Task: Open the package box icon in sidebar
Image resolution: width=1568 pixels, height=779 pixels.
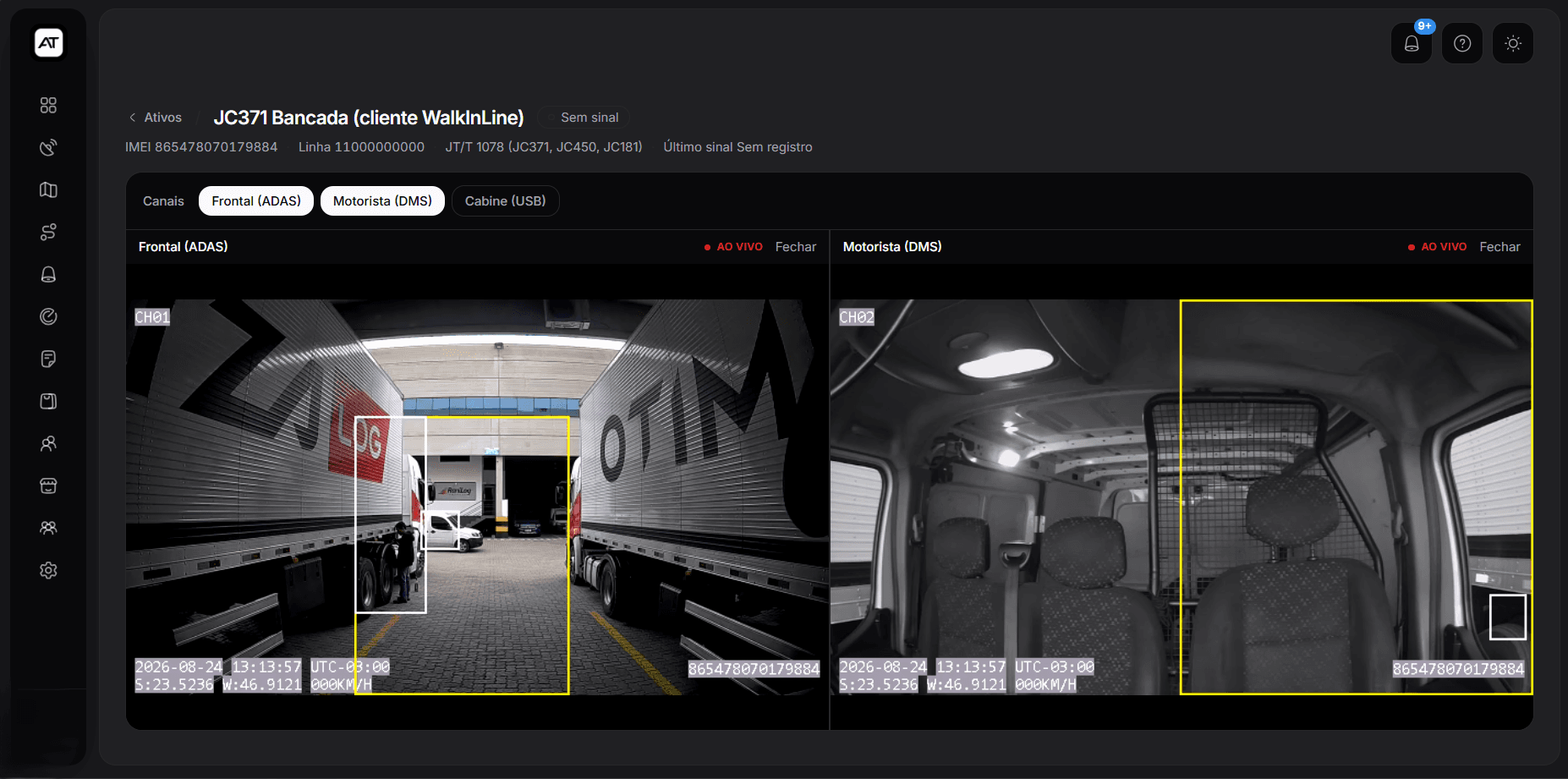Action: click(x=48, y=401)
